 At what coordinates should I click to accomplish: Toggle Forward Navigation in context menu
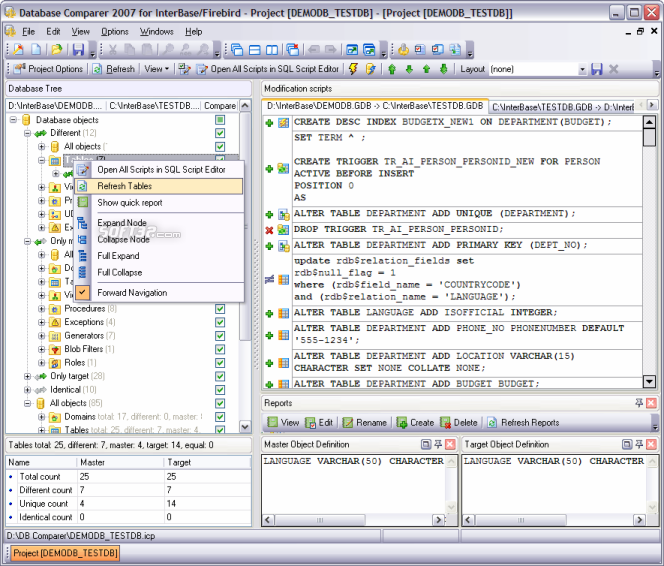coord(159,293)
